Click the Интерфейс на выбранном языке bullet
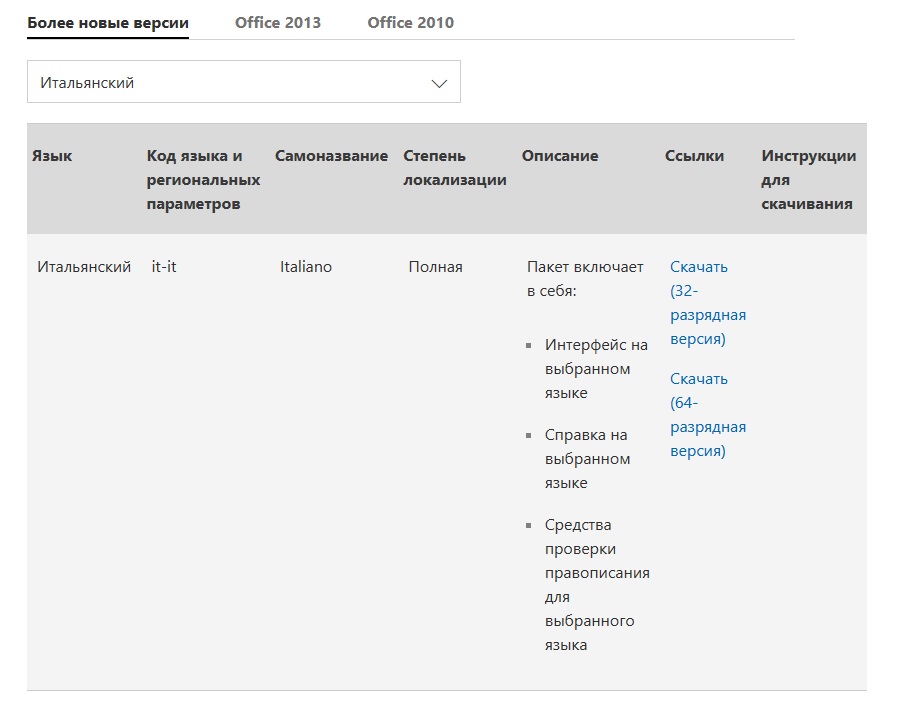 596,369
